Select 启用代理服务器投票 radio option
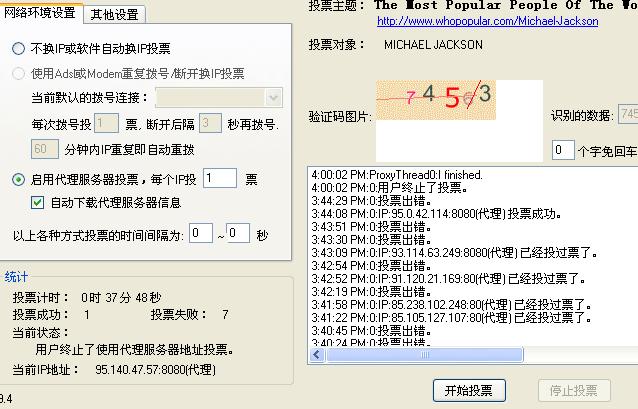Screen dimensions: 638x409 (x=19, y=179)
